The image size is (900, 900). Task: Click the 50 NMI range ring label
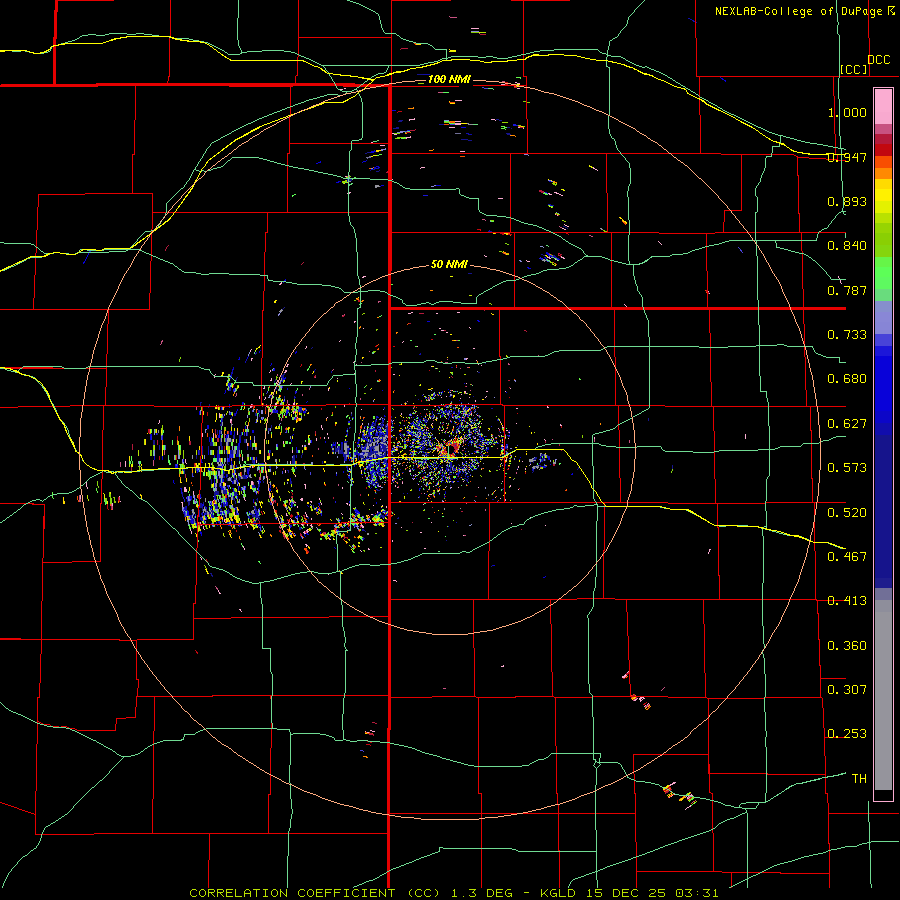tap(449, 264)
